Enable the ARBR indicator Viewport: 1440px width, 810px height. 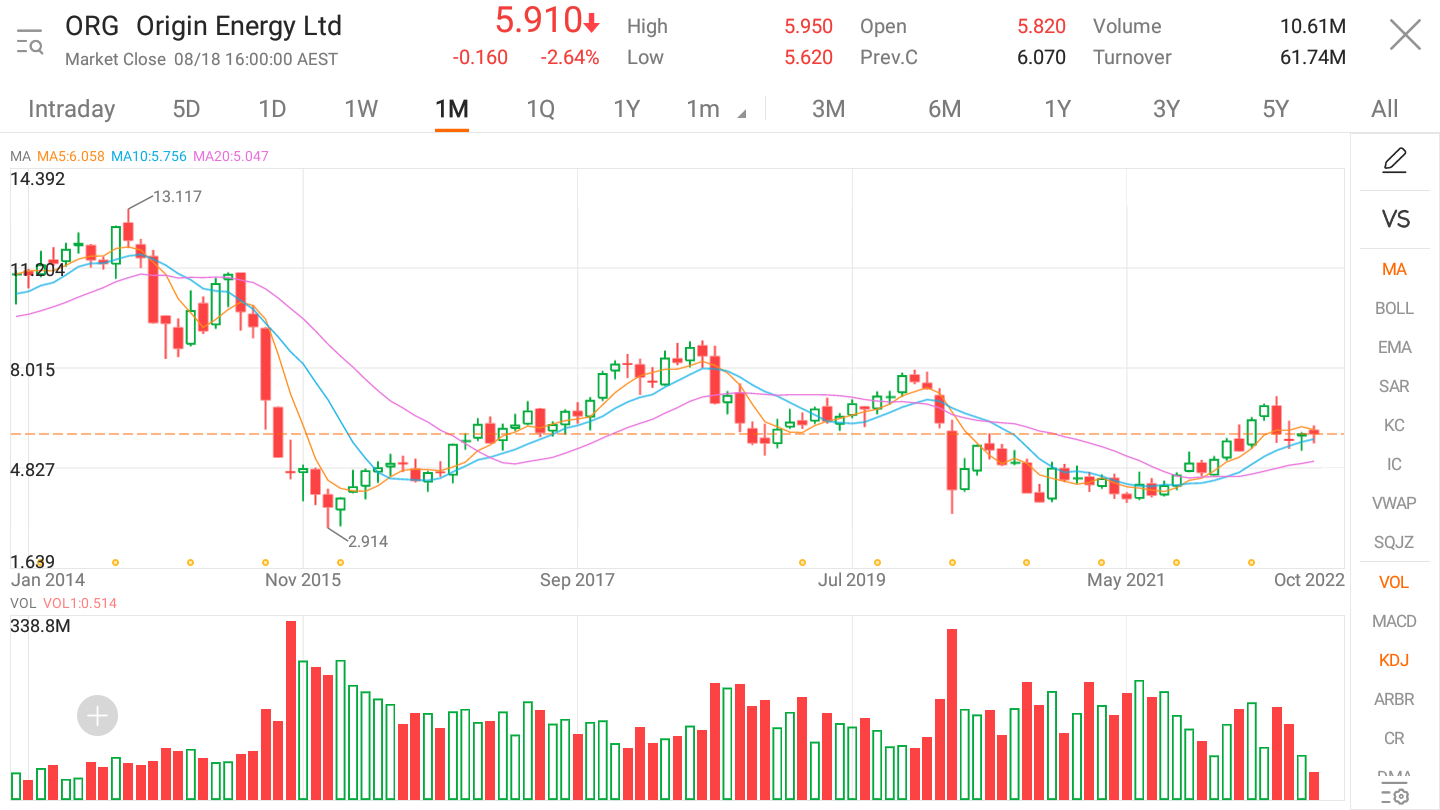[1394, 699]
